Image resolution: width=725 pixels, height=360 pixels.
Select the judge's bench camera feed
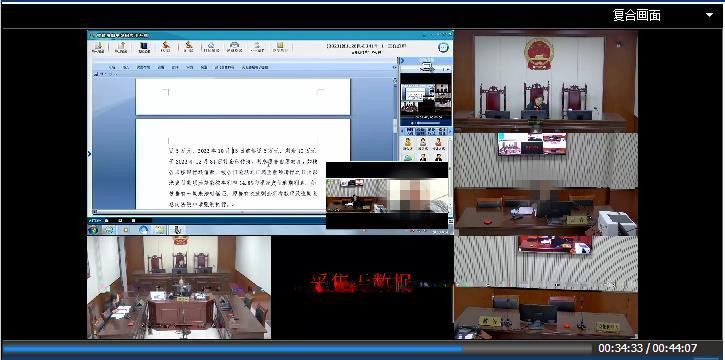546,81
